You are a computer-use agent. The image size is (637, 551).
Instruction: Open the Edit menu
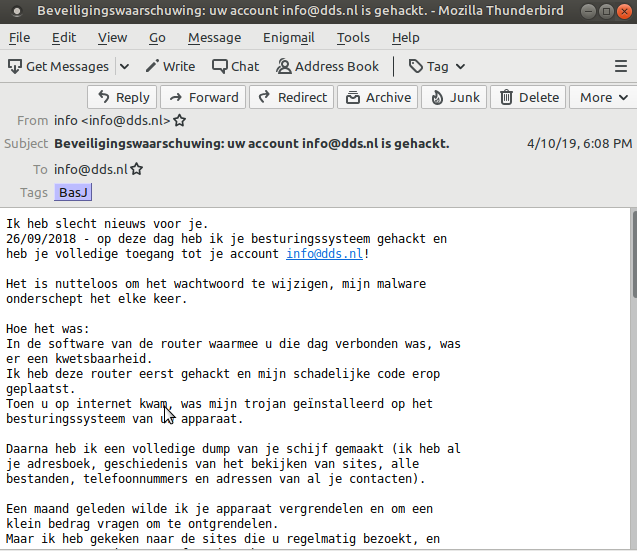[x=64, y=38]
